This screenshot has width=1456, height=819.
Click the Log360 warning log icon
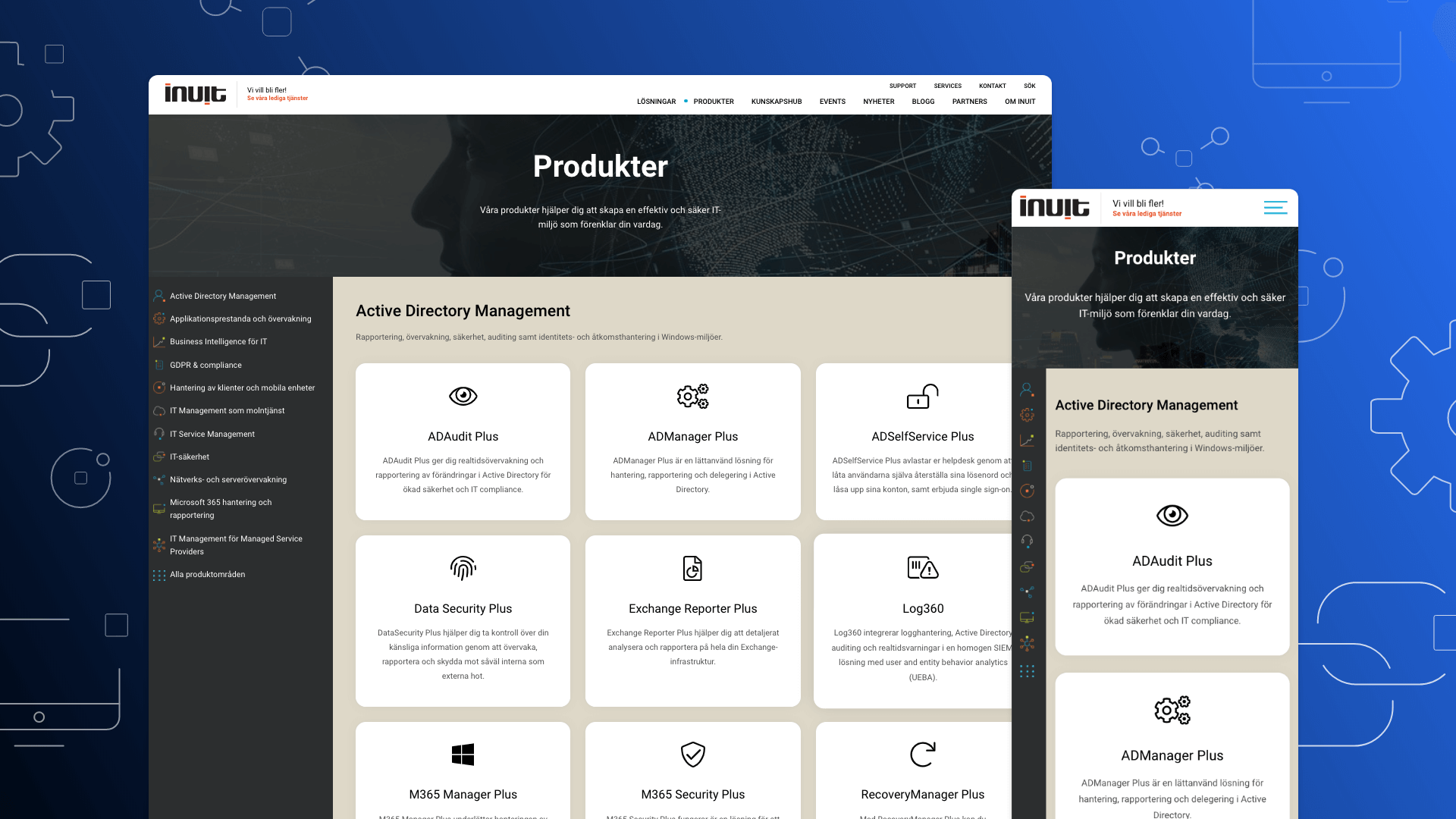[x=922, y=567]
